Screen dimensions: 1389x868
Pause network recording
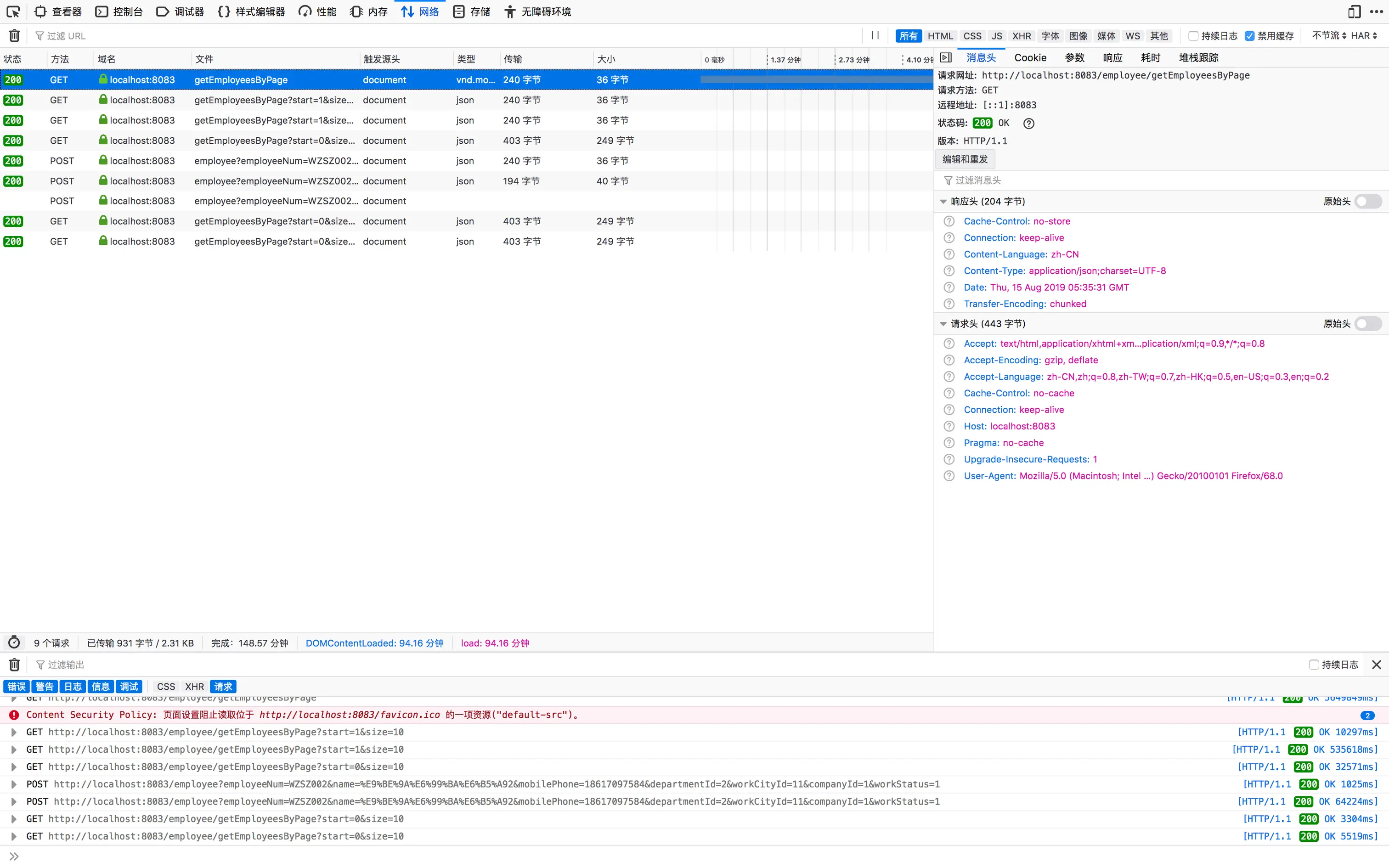[x=875, y=36]
